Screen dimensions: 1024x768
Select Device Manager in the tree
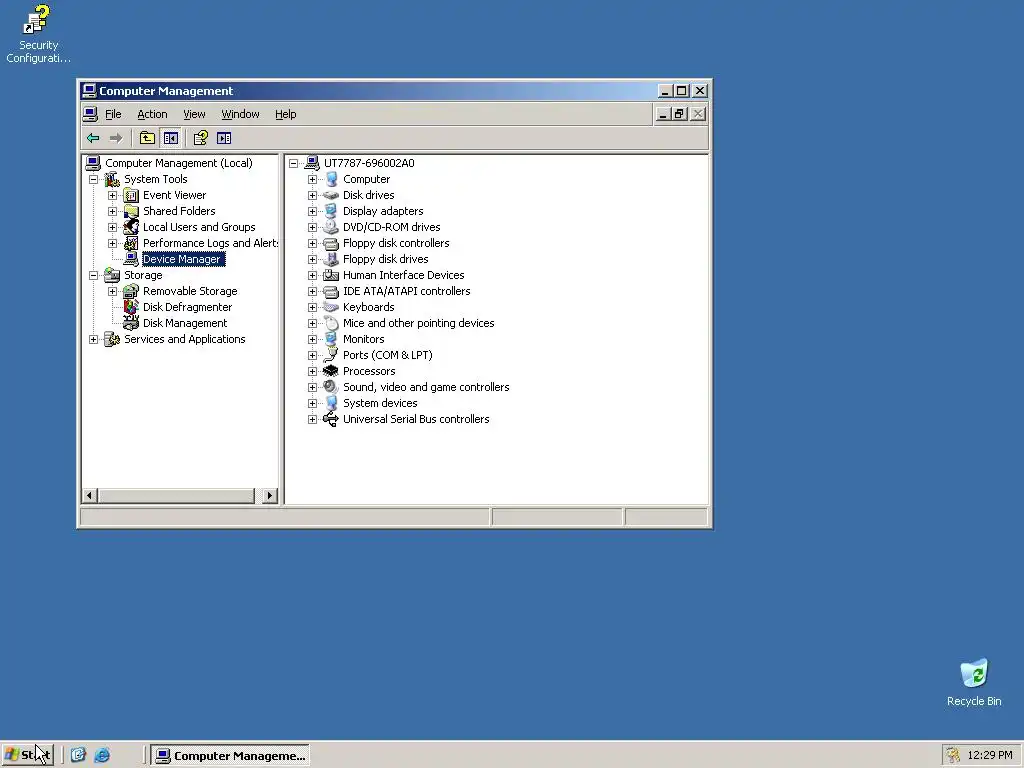click(x=183, y=259)
